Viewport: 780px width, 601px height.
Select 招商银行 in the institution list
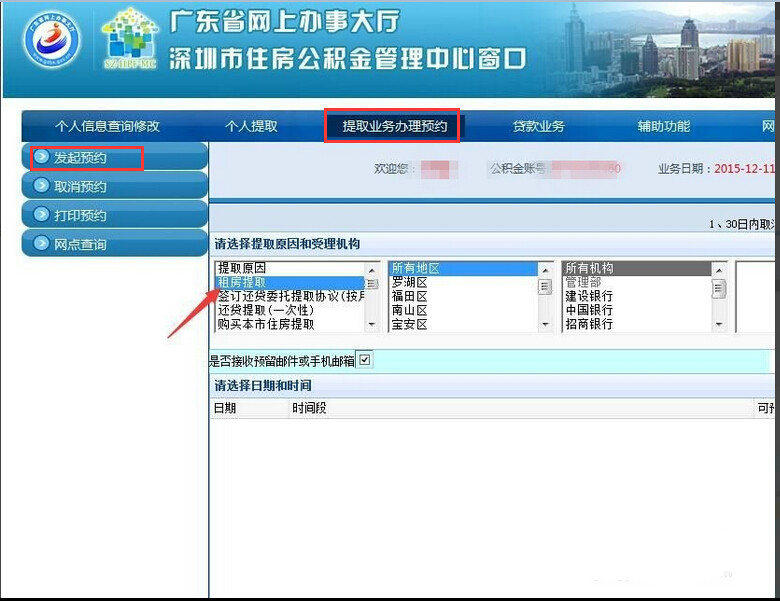click(x=637, y=324)
